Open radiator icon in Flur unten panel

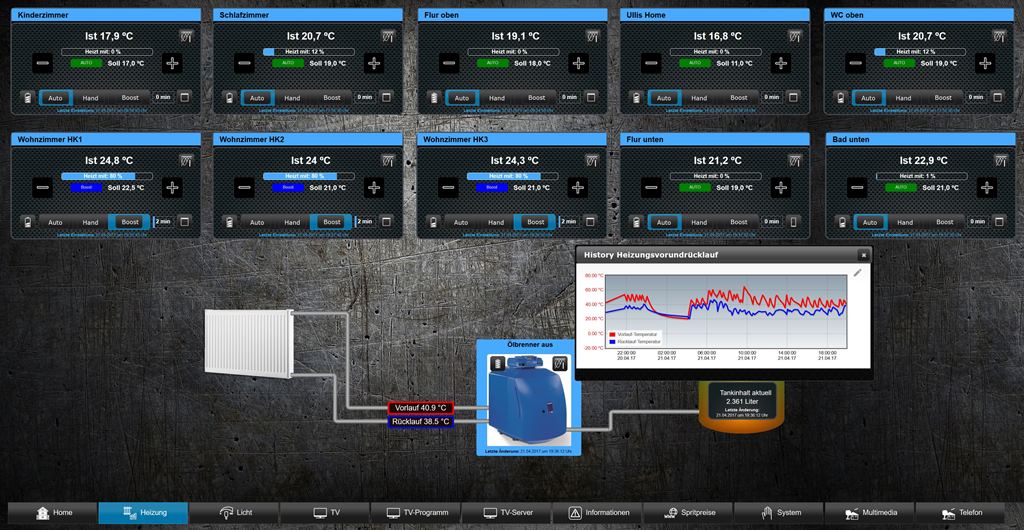[795, 160]
